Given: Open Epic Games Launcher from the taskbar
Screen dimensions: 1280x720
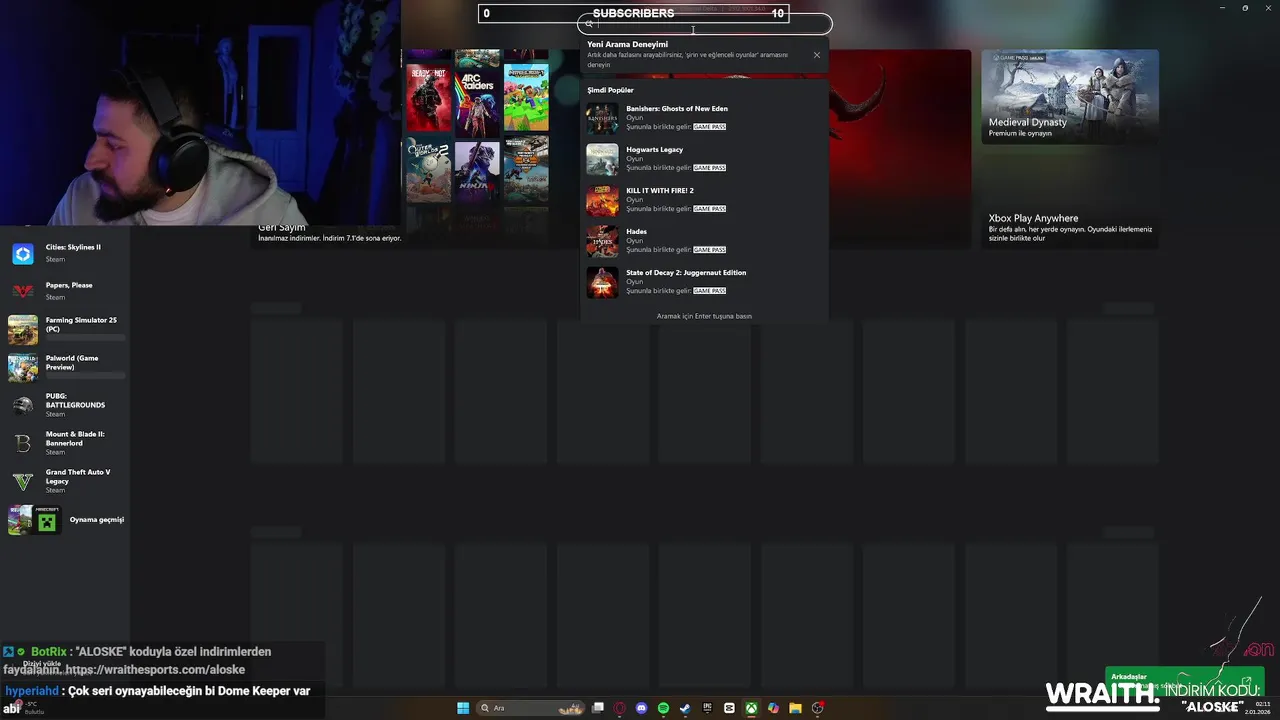Looking at the screenshot, I should tap(707, 708).
